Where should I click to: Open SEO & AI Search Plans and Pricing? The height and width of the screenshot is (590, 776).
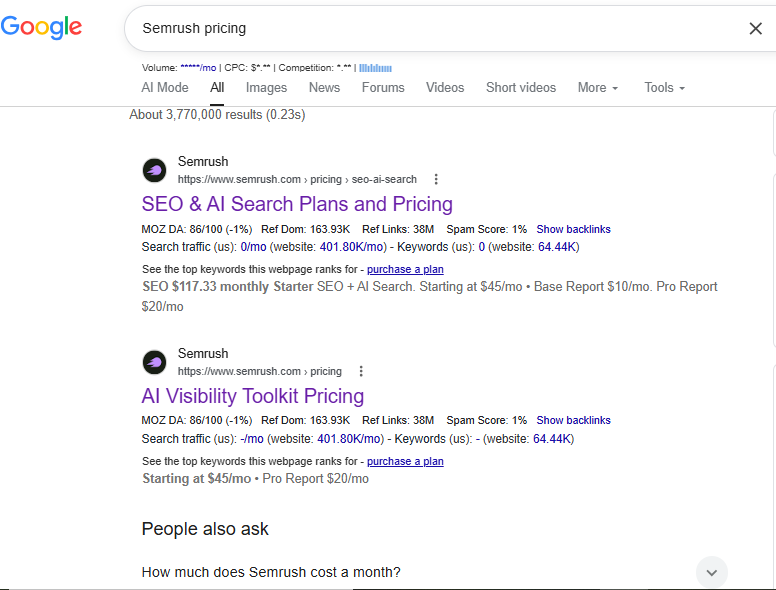[297, 204]
